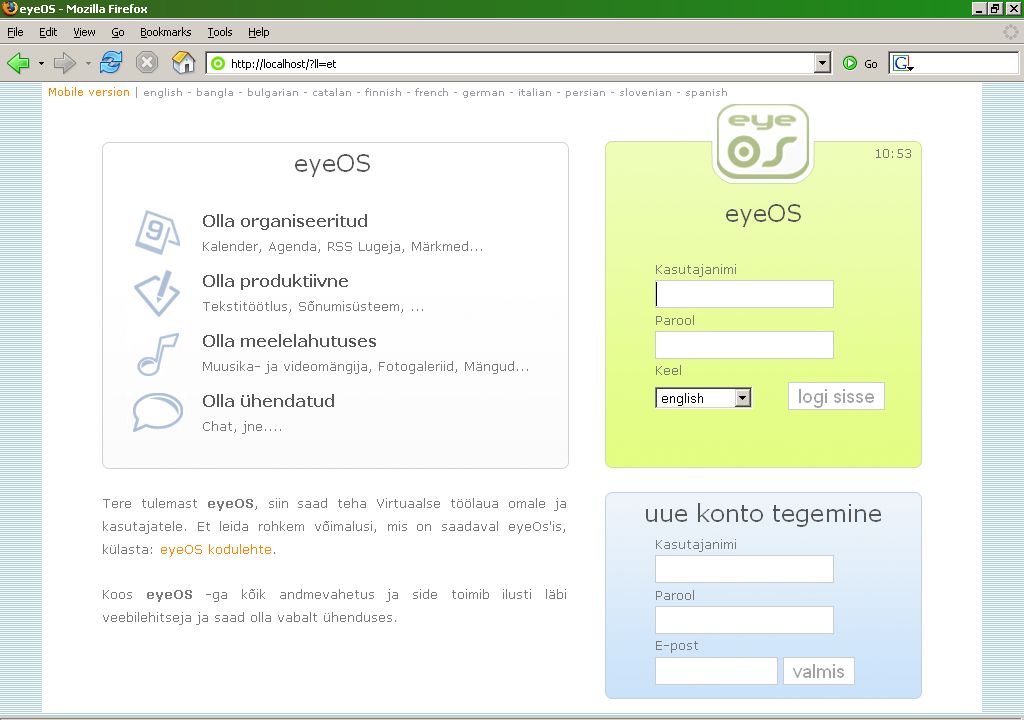Click the logi sisse login button

(836, 397)
